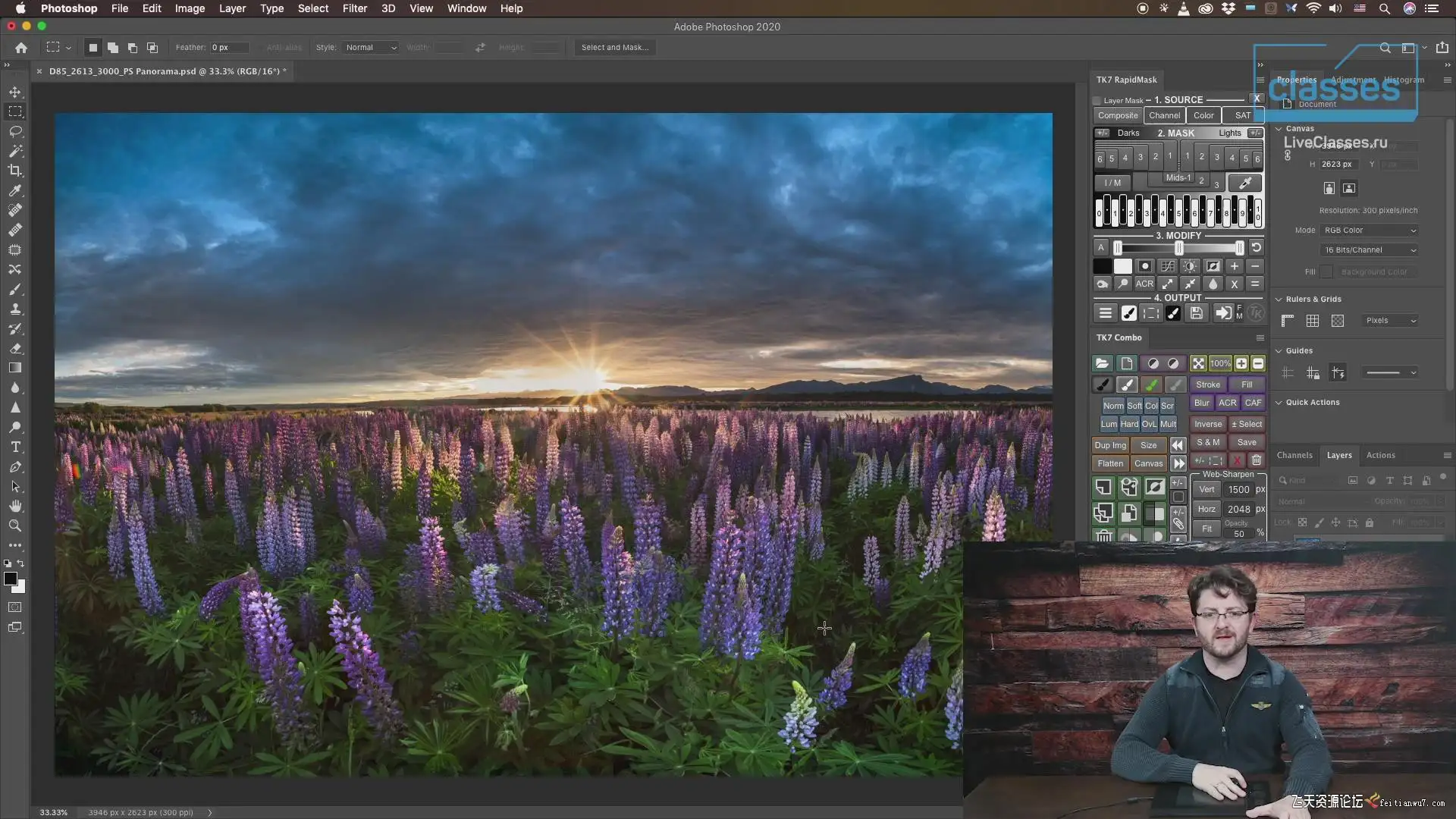Open the Style dropdown set to Normal
Viewport: 1456px width, 819px height.
point(370,48)
